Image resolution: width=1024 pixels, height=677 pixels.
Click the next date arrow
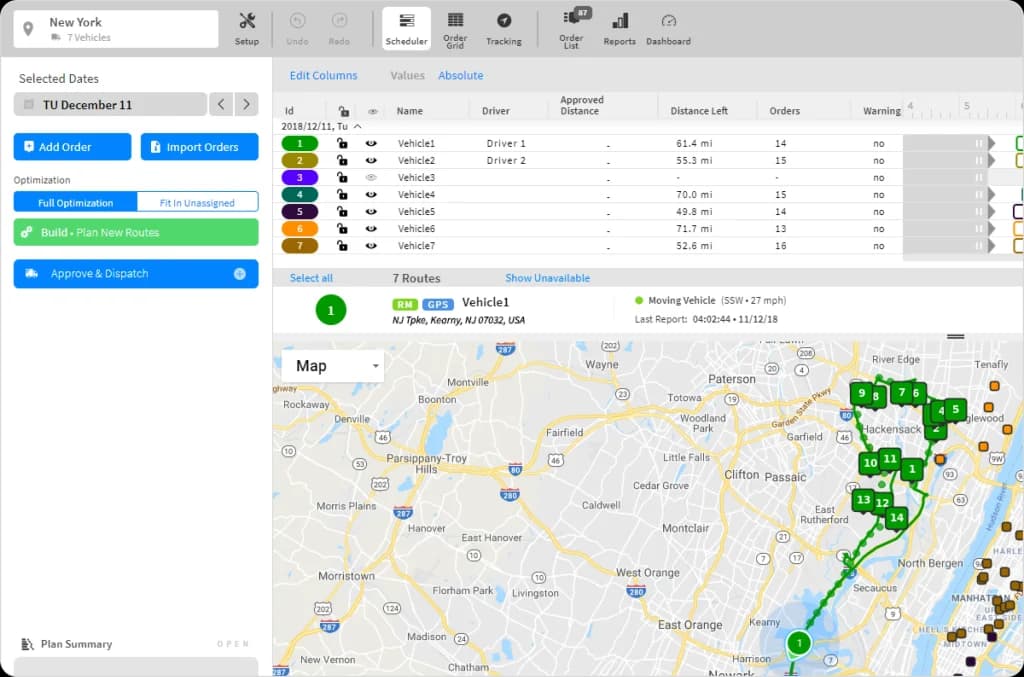pyautogui.click(x=246, y=104)
